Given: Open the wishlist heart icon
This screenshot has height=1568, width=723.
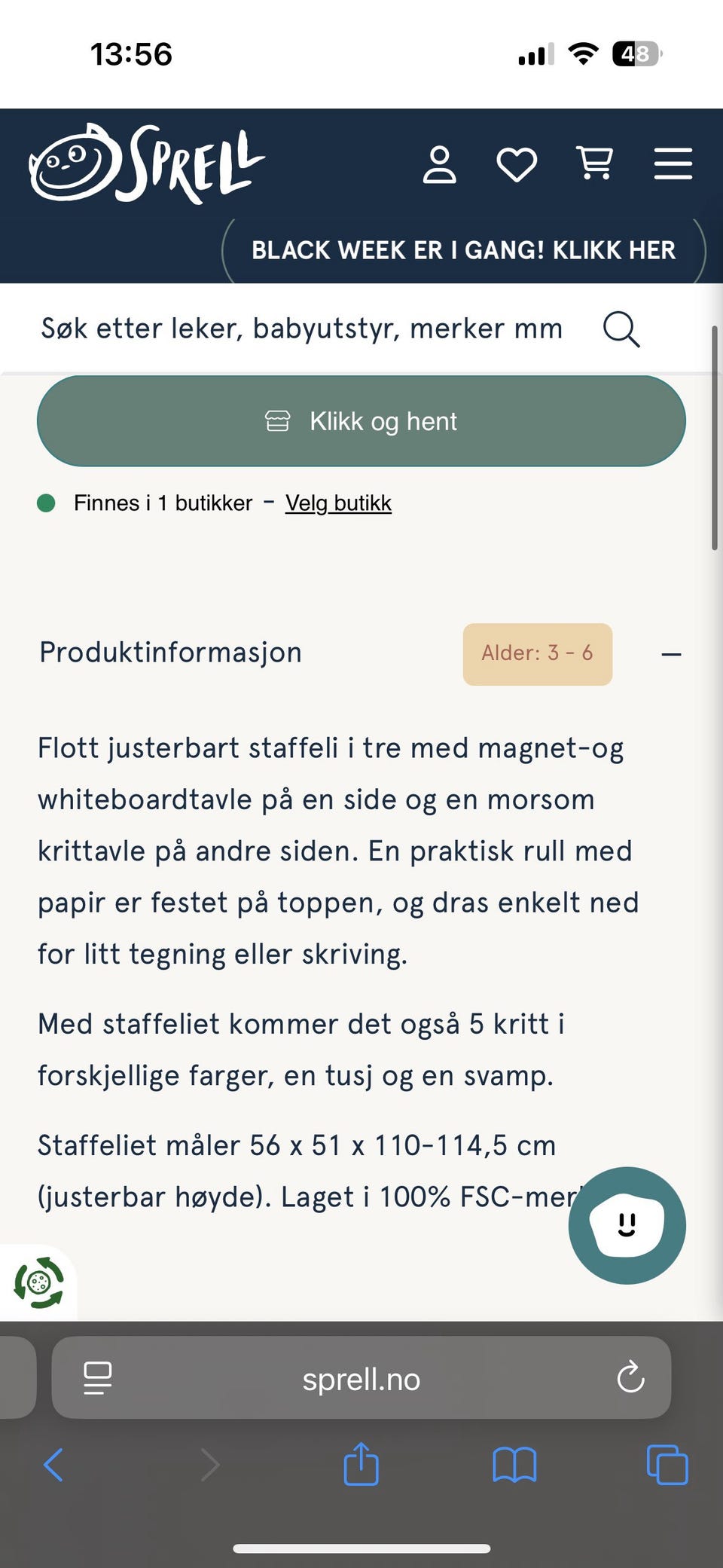Looking at the screenshot, I should [x=517, y=164].
